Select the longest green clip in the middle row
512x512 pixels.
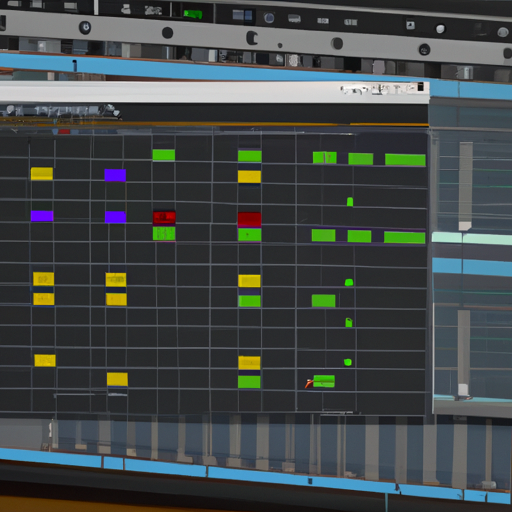[405, 238]
